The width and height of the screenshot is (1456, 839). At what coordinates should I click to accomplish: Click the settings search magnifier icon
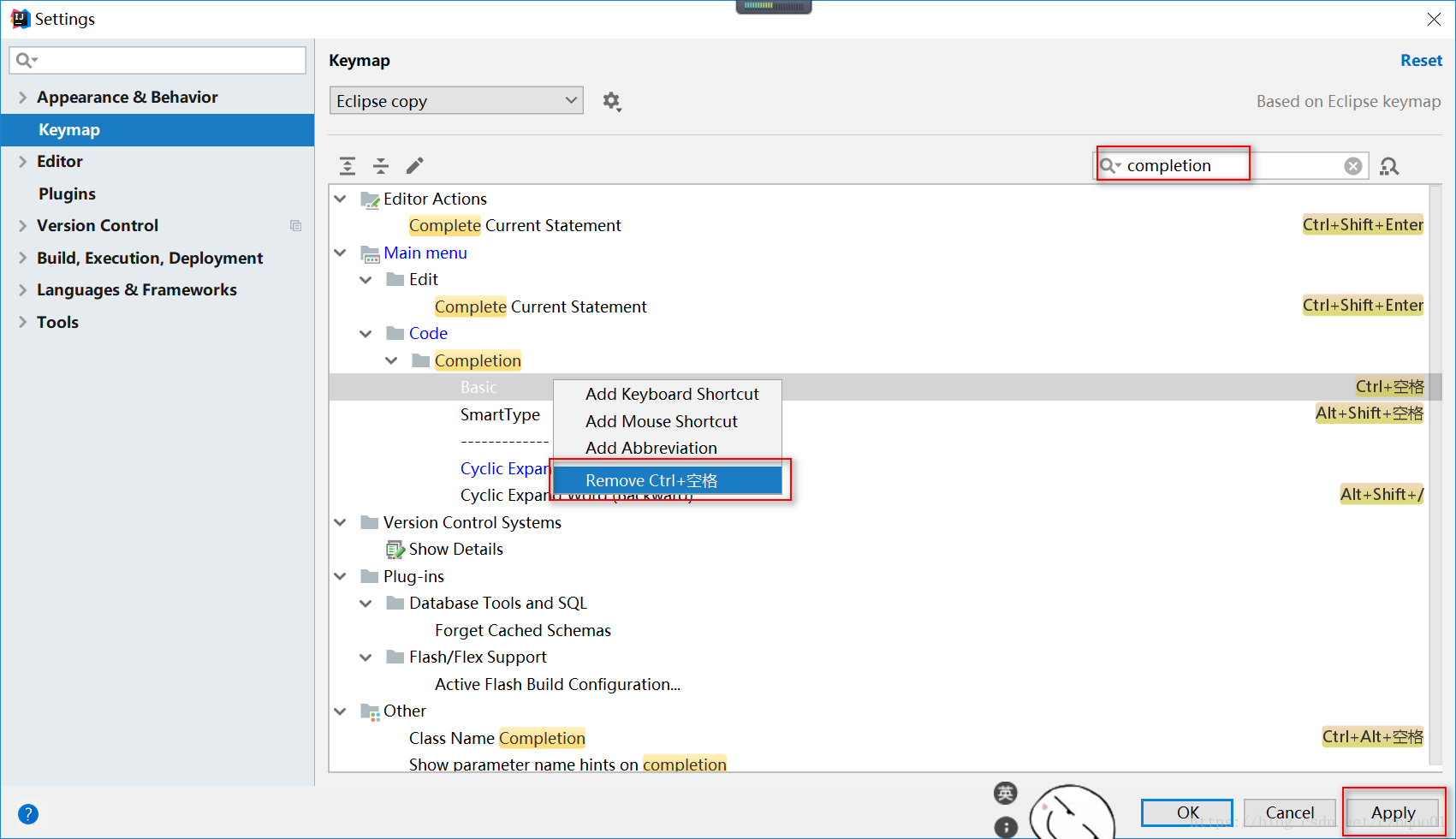coord(27,60)
